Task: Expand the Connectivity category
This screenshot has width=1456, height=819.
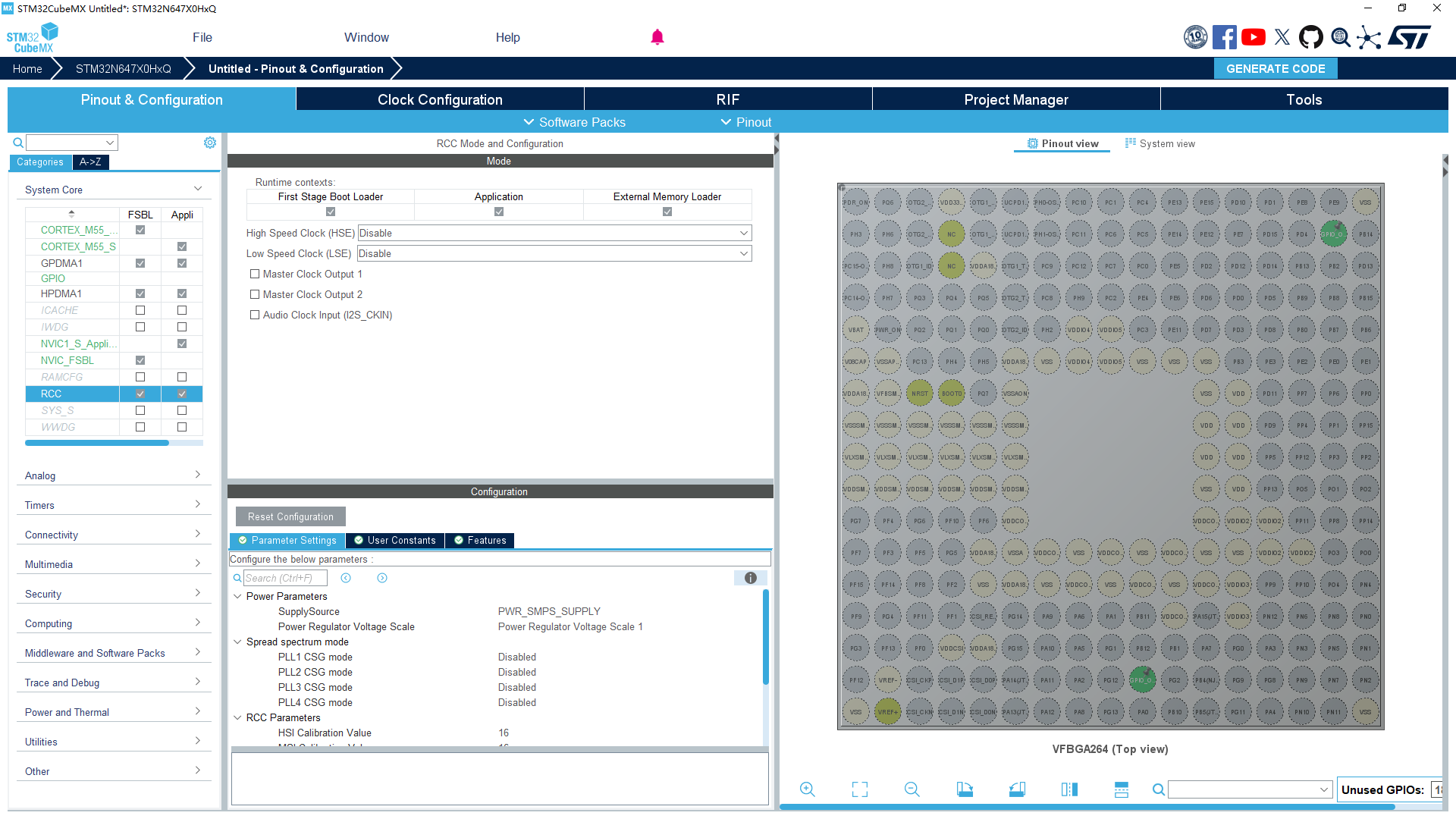Action: (114, 535)
